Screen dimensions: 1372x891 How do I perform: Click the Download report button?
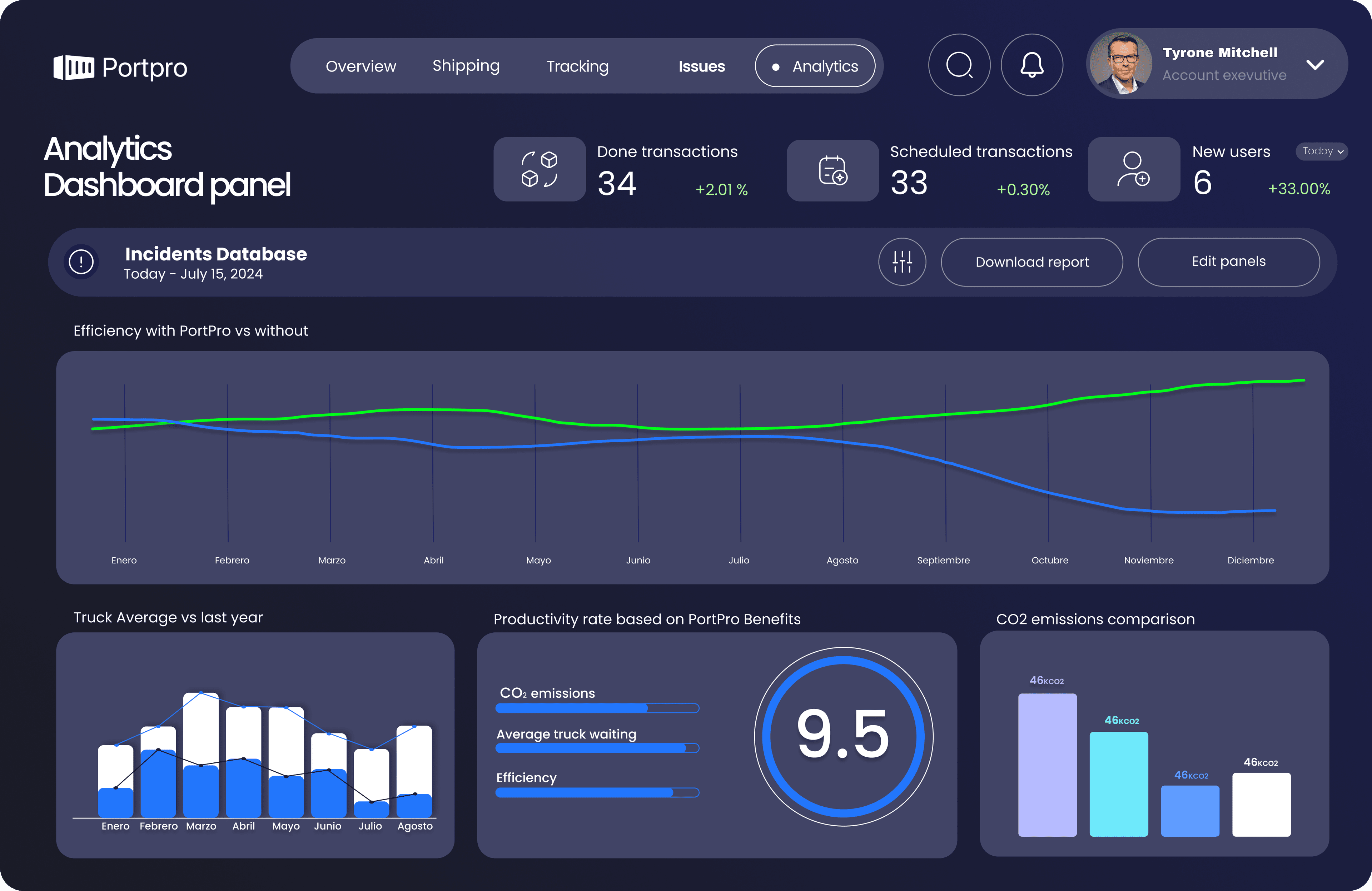(x=1032, y=262)
